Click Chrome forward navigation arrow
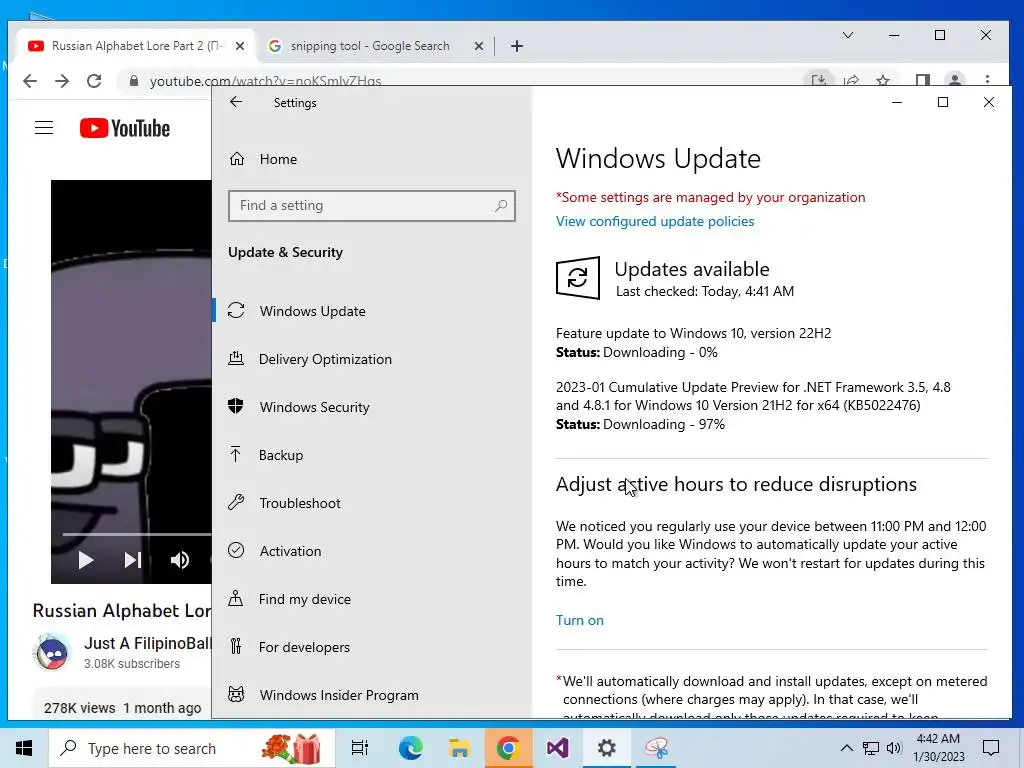This screenshot has width=1024, height=768. (x=62, y=80)
